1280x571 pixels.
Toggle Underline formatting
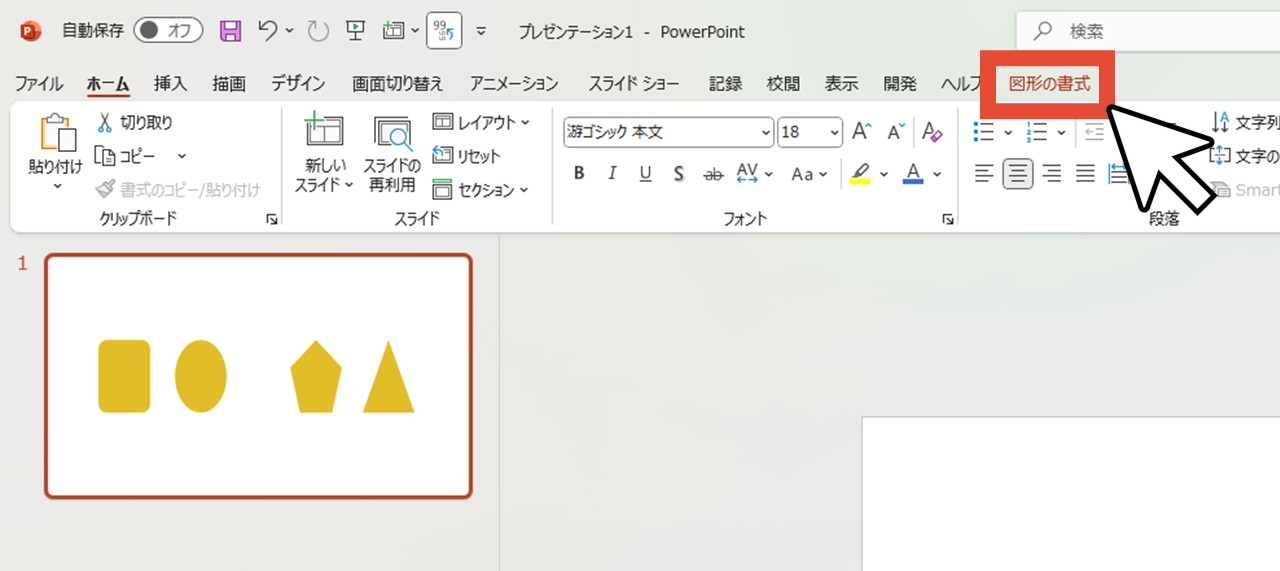645,174
